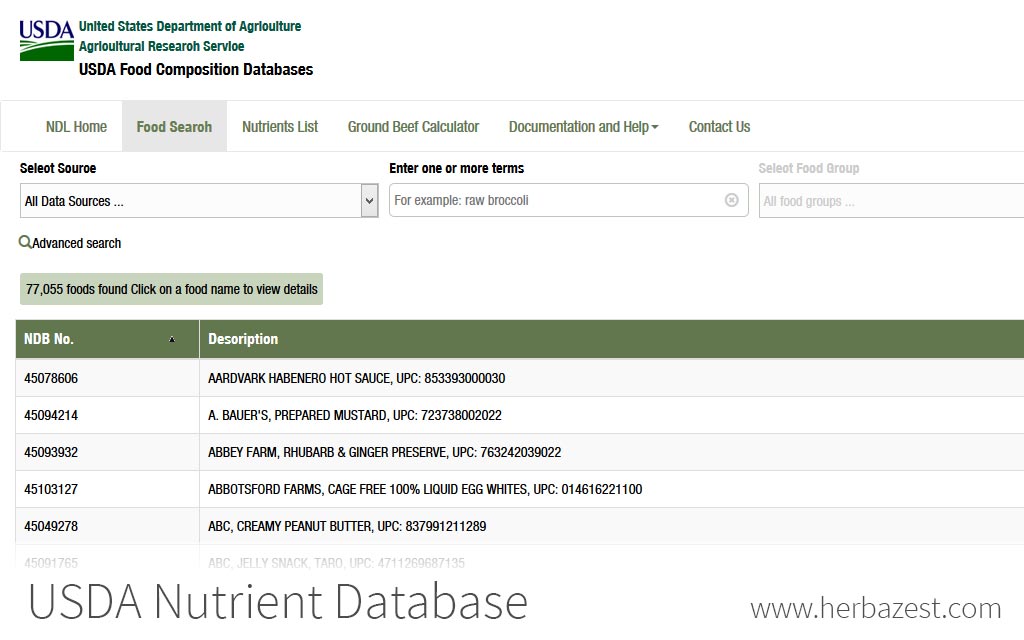Navigate to Contact Us
Screen dimensions: 1024x640
click(719, 127)
